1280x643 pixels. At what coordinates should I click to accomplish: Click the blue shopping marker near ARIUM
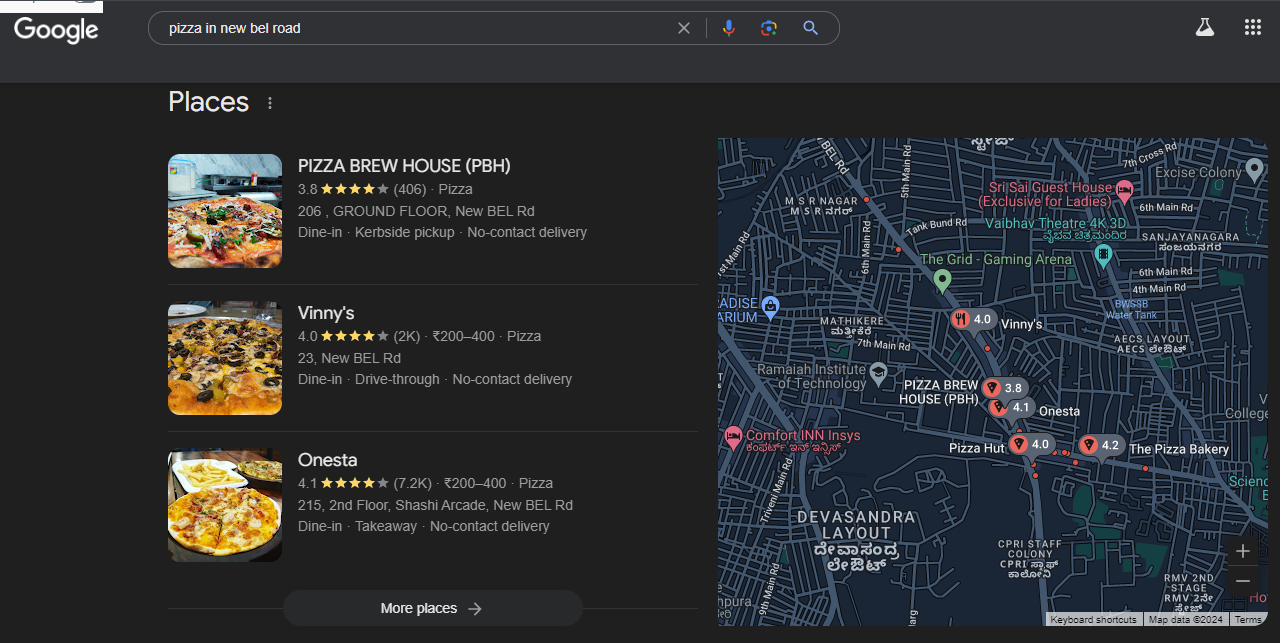(x=770, y=305)
